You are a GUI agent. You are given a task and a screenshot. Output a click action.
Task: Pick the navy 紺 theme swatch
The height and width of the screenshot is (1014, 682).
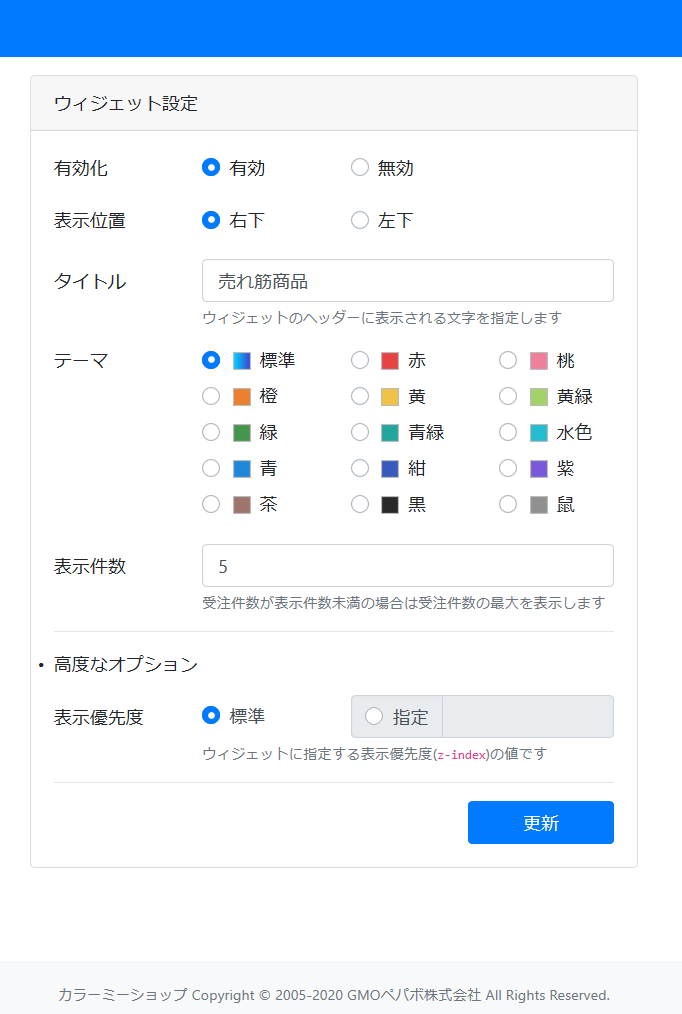pyautogui.click(x=390, y=469)
